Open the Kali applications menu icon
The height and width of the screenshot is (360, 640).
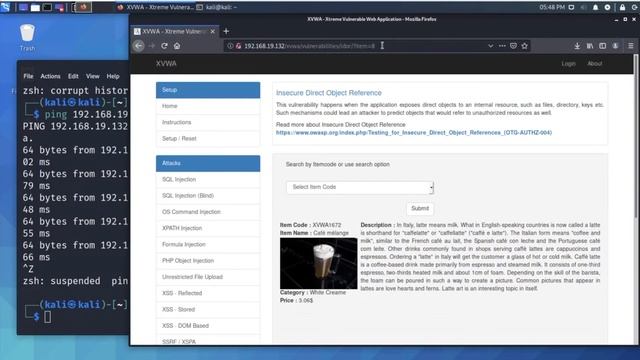5,7
